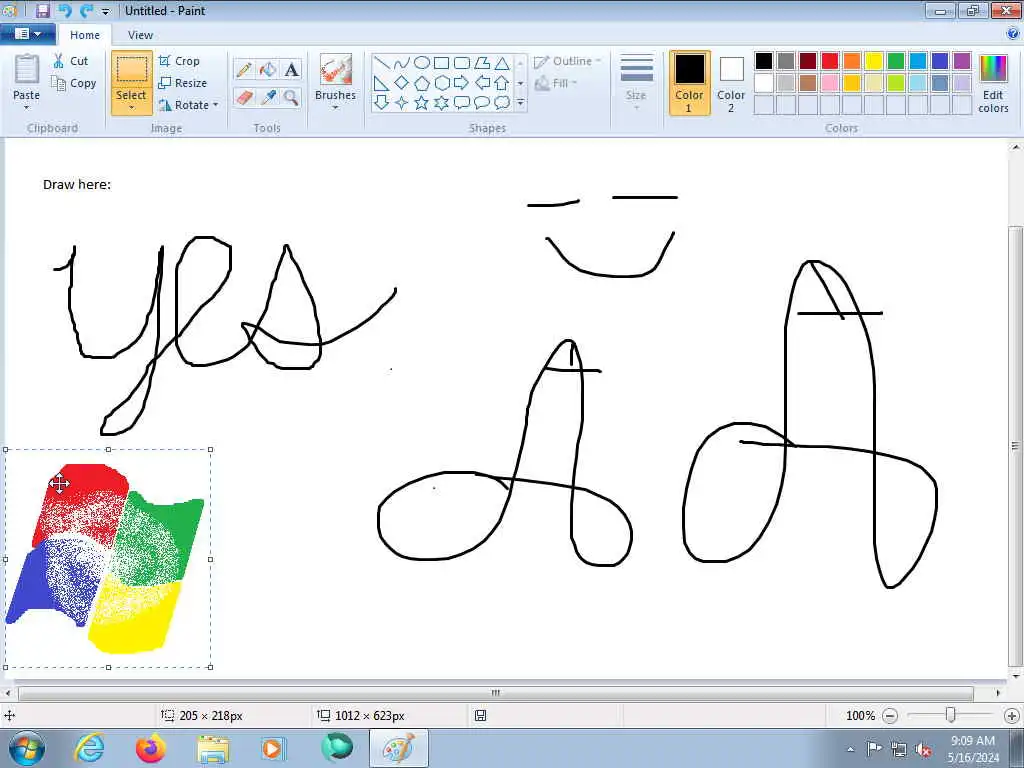
Task: Open Paint Help question mark icon
Action: point(1013,34)
